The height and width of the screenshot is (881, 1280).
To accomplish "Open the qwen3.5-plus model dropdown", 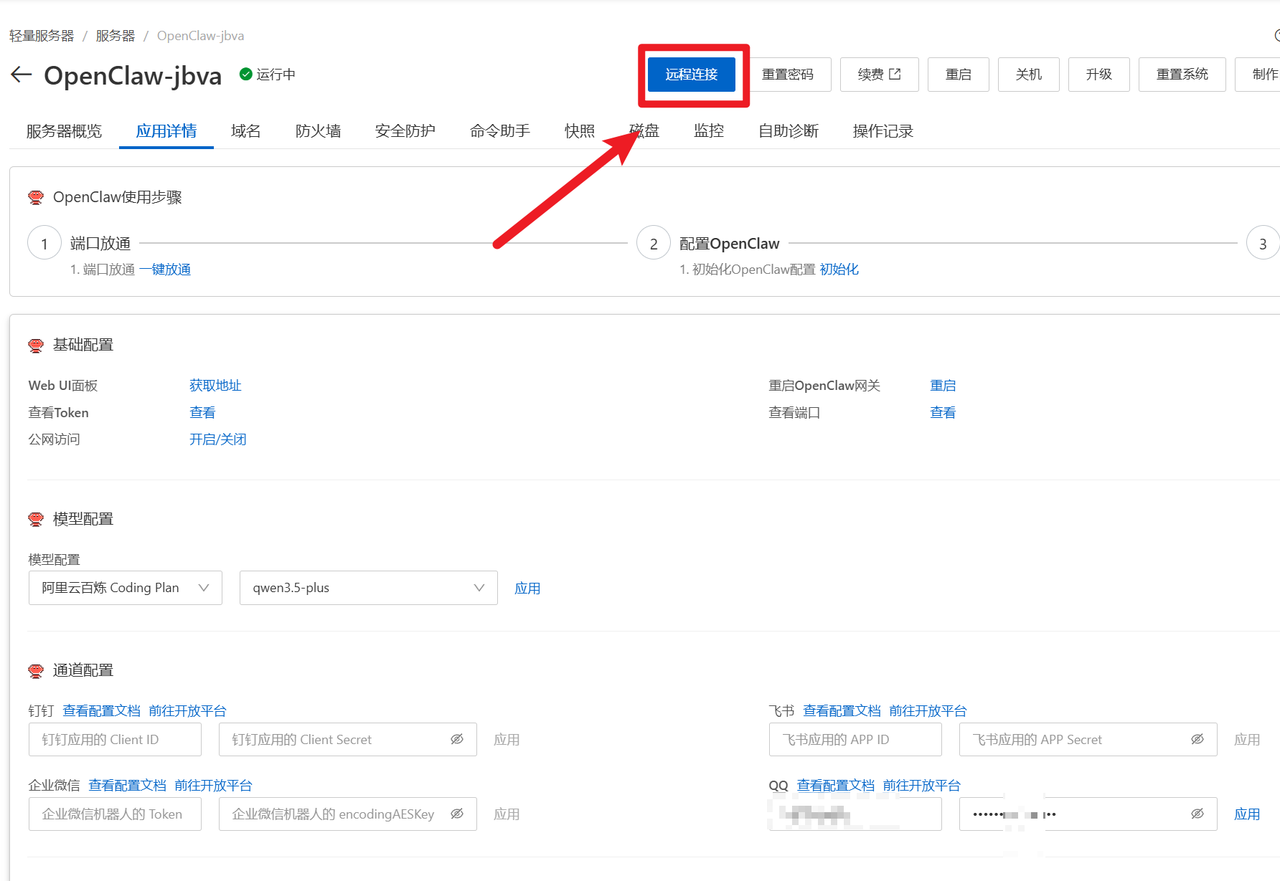I will pyautogui.click(x=368, y=588).
